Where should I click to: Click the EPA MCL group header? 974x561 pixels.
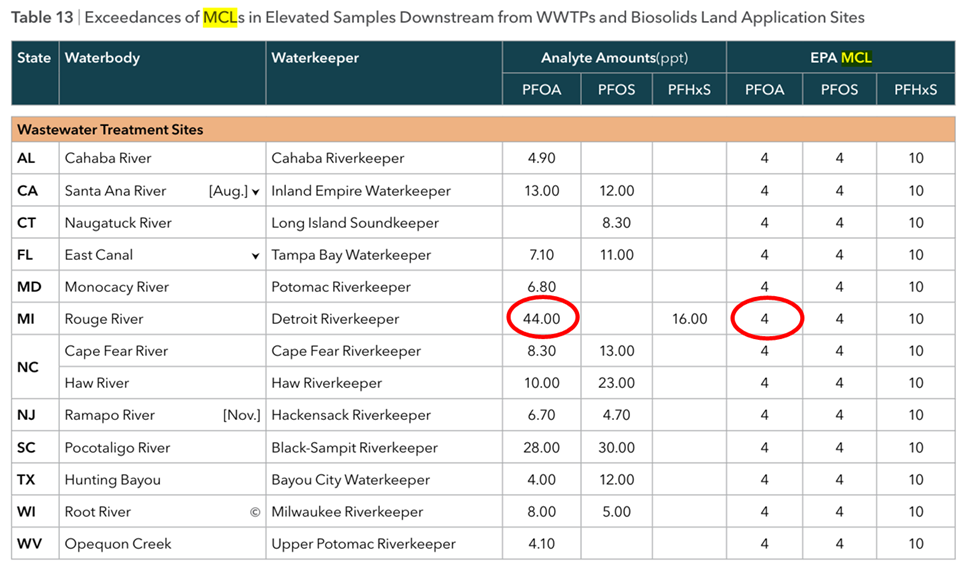point(840,58)
